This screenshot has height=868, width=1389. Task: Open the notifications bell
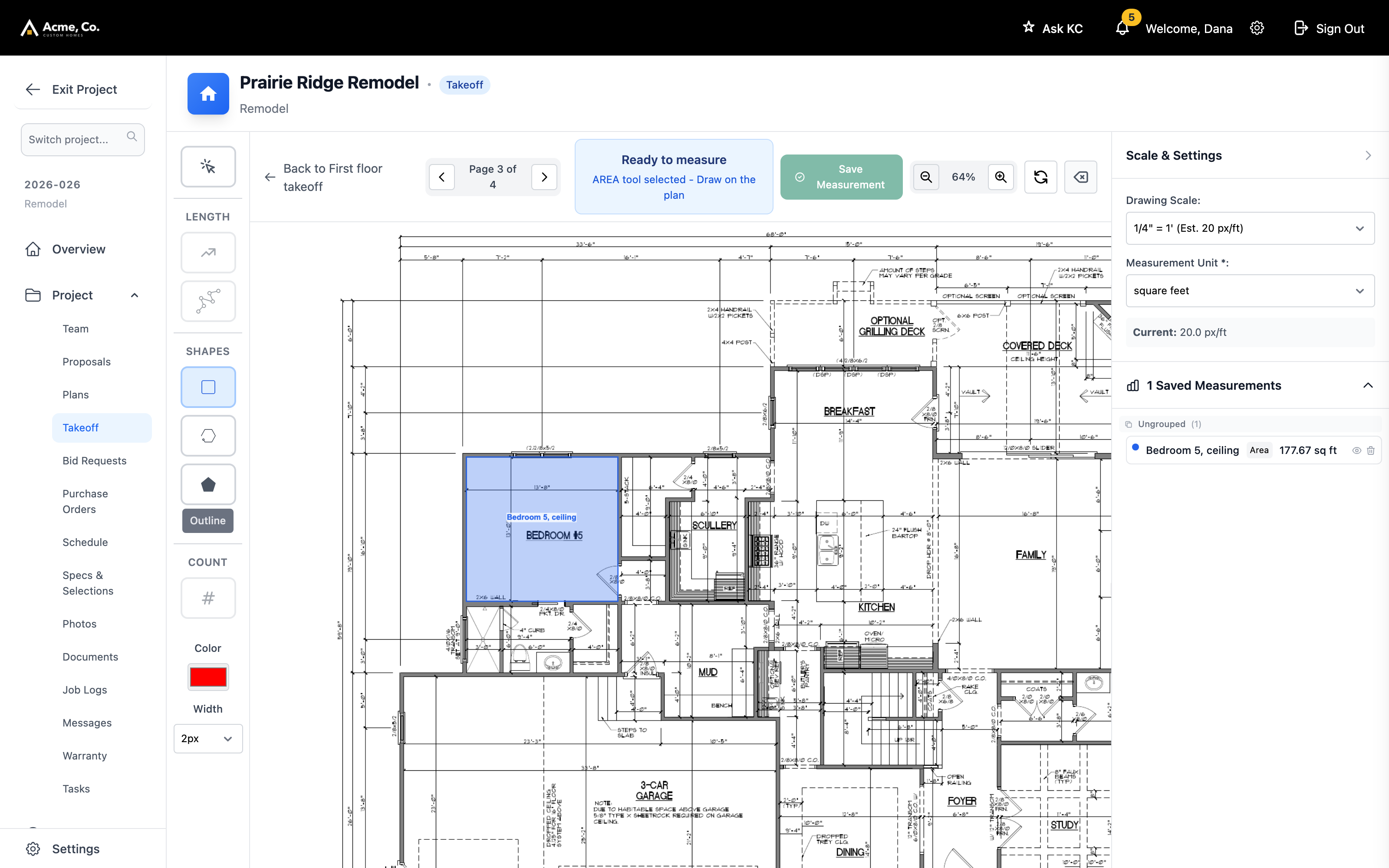pos(1122,28)
